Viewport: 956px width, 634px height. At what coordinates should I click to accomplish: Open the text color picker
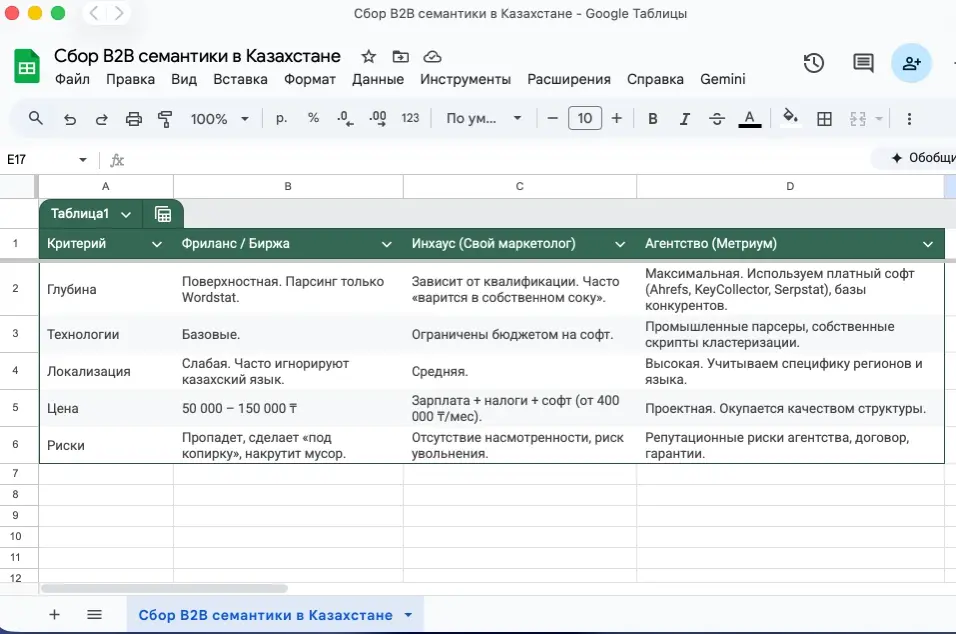[x=750, y=119]
